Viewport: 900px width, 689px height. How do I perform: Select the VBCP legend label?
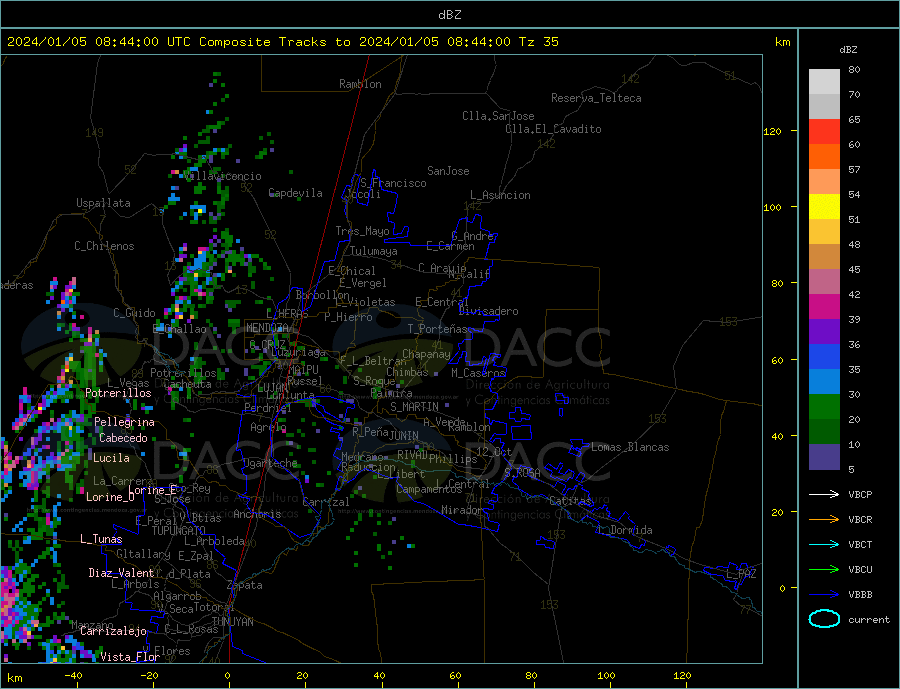(x=860, y=494)
